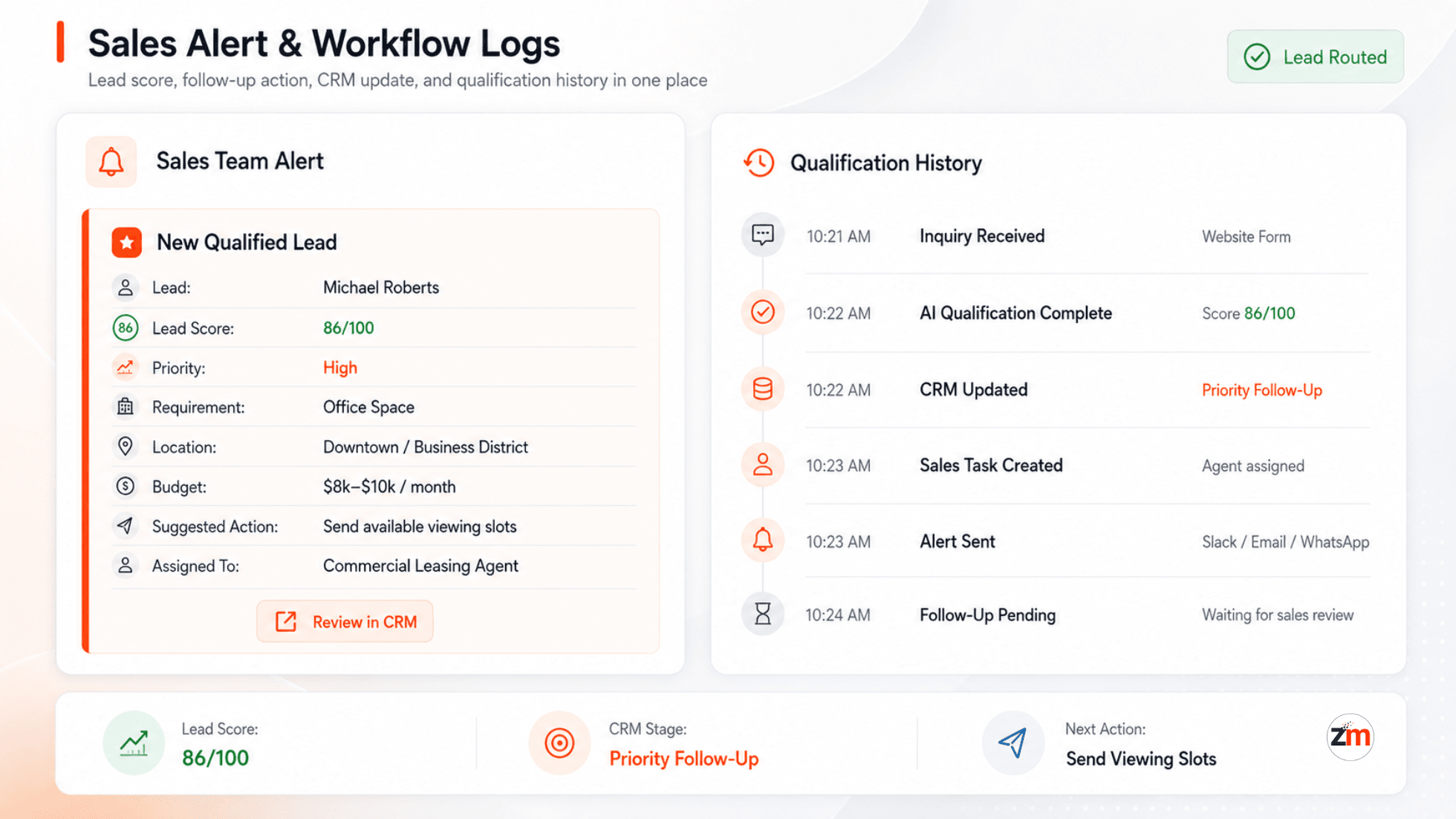Click Waiting for sales review text
Viewport: 1456px width, 819px height.
(1278, 615)
